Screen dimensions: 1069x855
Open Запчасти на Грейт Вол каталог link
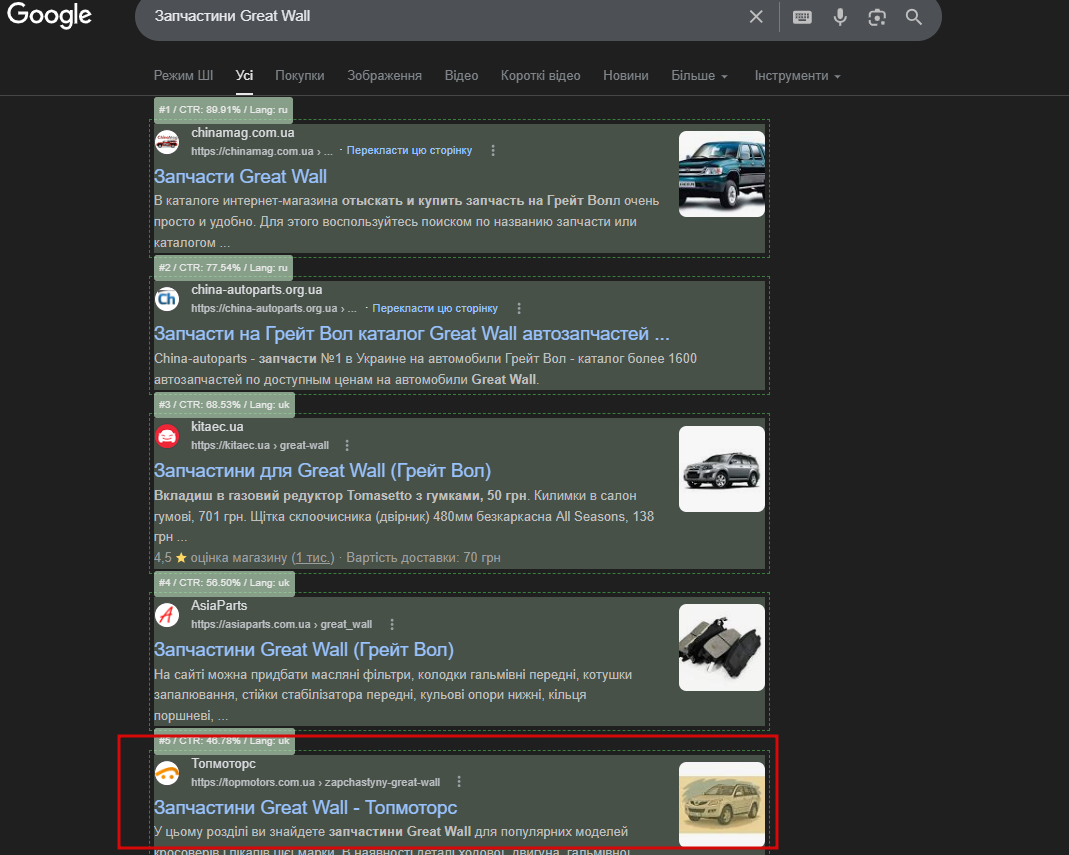pyautogui.click(x=411, y=333)
